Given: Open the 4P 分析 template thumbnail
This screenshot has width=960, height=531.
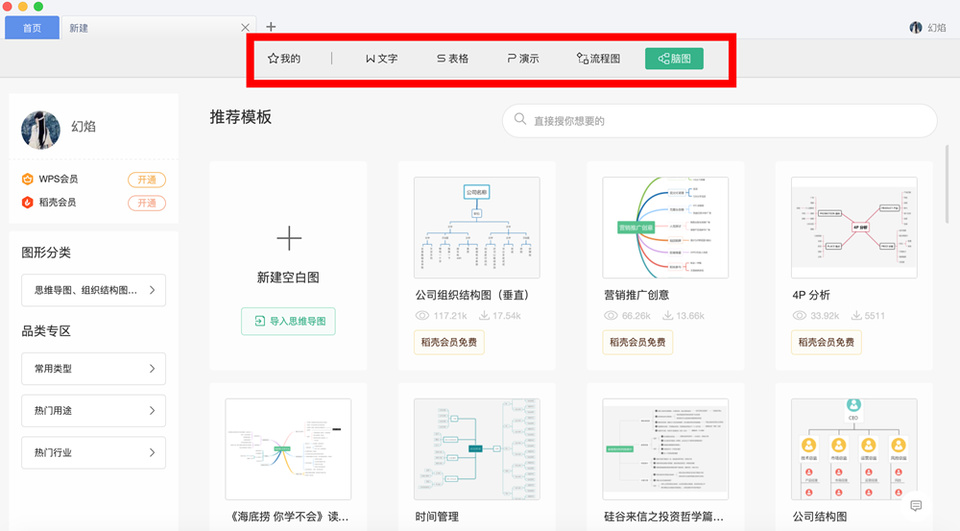Looking at the screenshot, I should click(x=854, y=228).
